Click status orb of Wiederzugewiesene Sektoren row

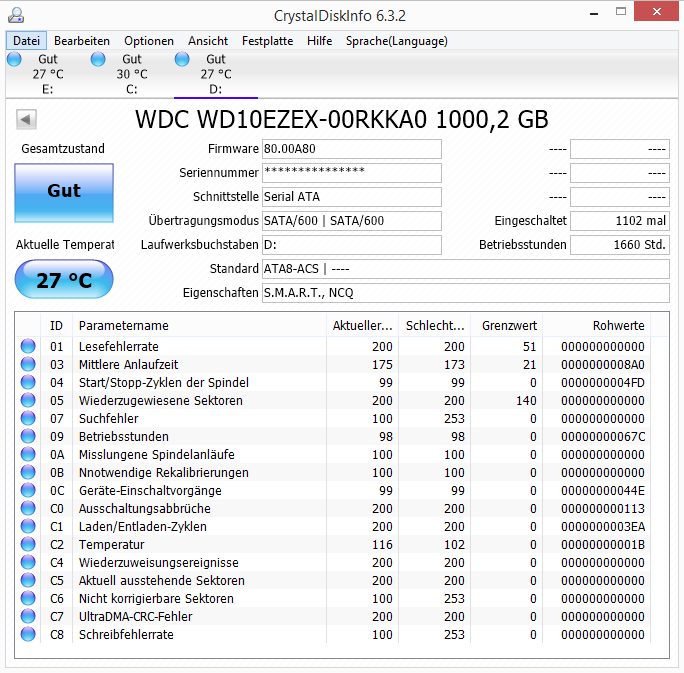(28, 400)
